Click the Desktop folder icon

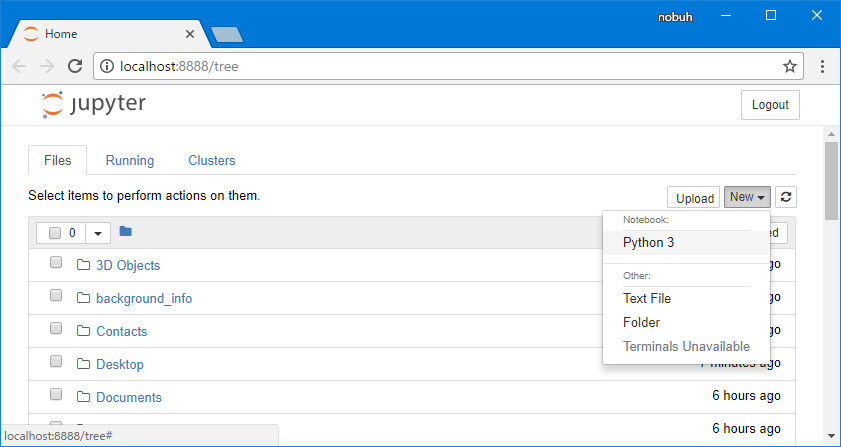coord(83,364)
